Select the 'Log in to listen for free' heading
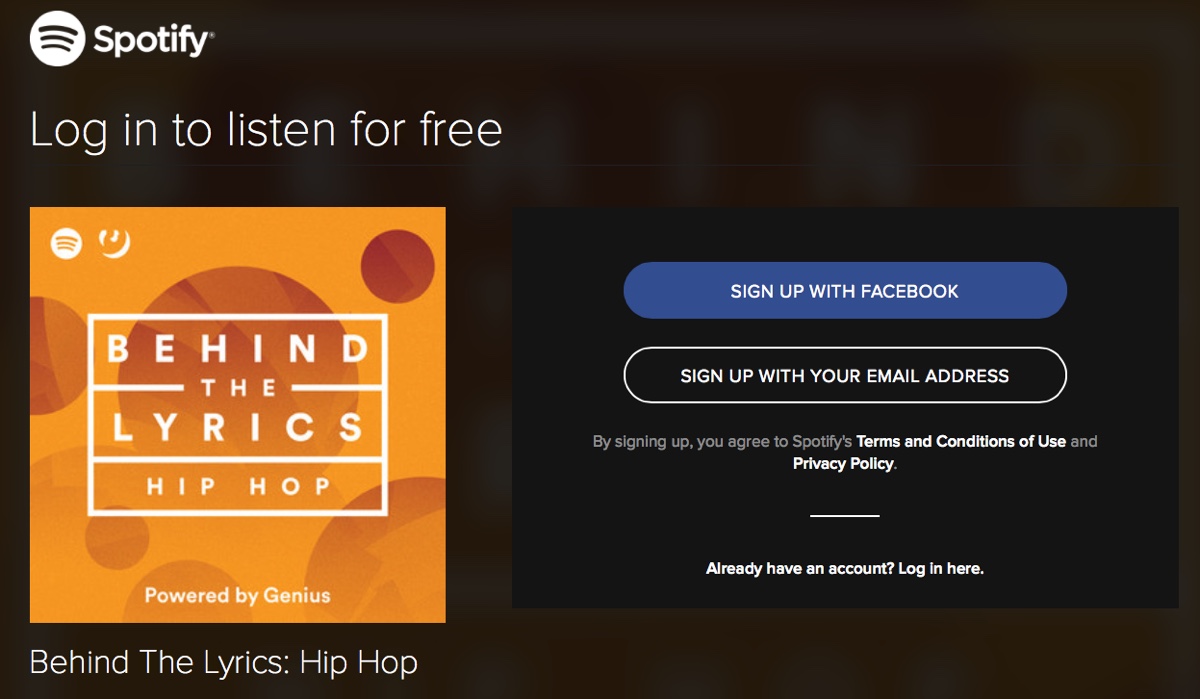 pyautogui.click(x=266, y=130)
